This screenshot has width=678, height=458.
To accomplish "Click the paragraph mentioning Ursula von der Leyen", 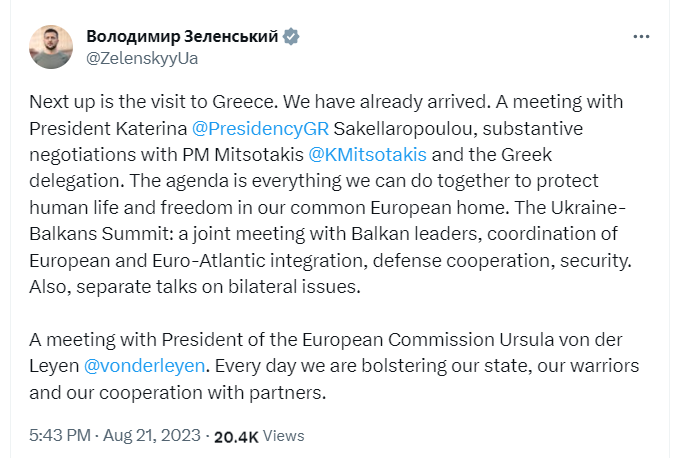I will [x=334, y=366].
